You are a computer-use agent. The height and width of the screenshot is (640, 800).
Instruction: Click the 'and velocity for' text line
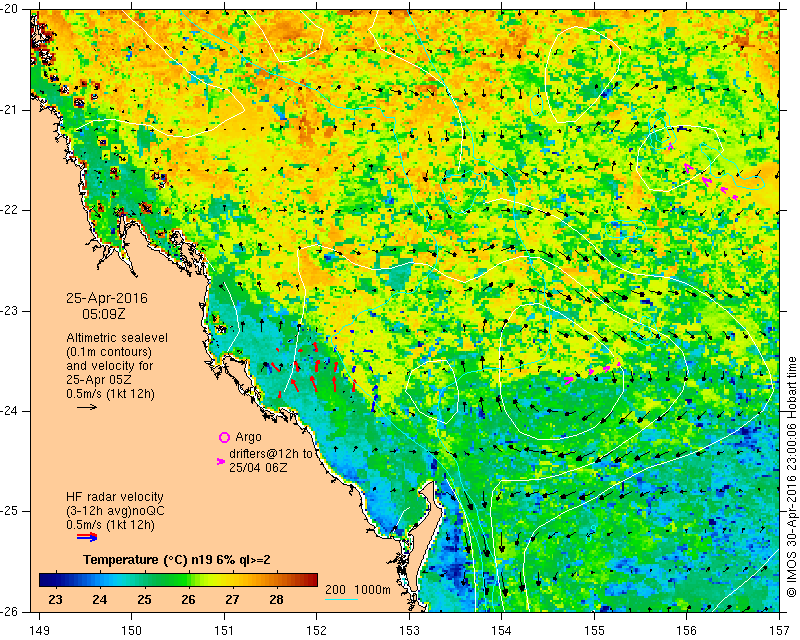point(110,366)
